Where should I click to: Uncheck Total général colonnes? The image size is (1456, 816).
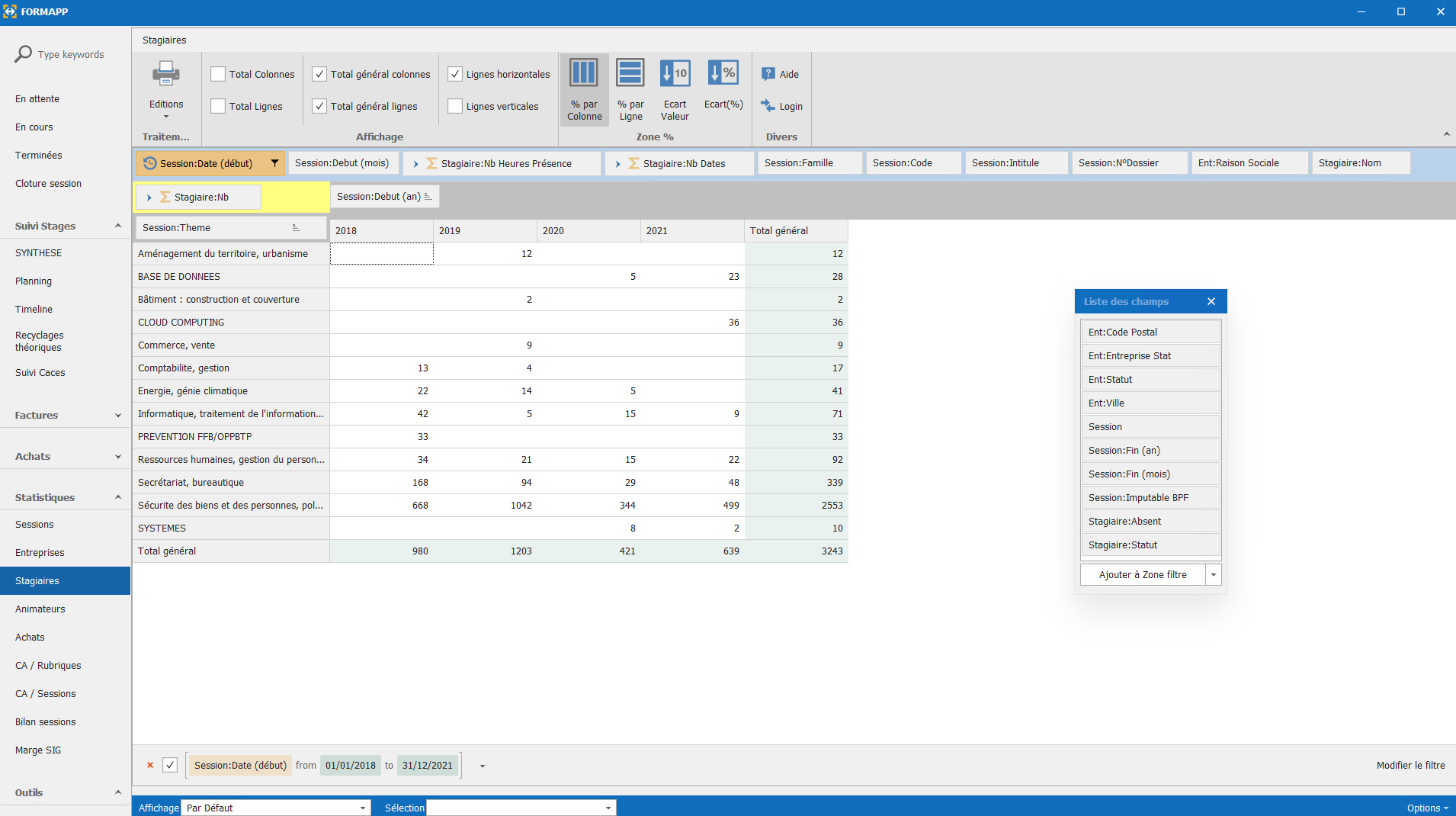pos(319,74)
